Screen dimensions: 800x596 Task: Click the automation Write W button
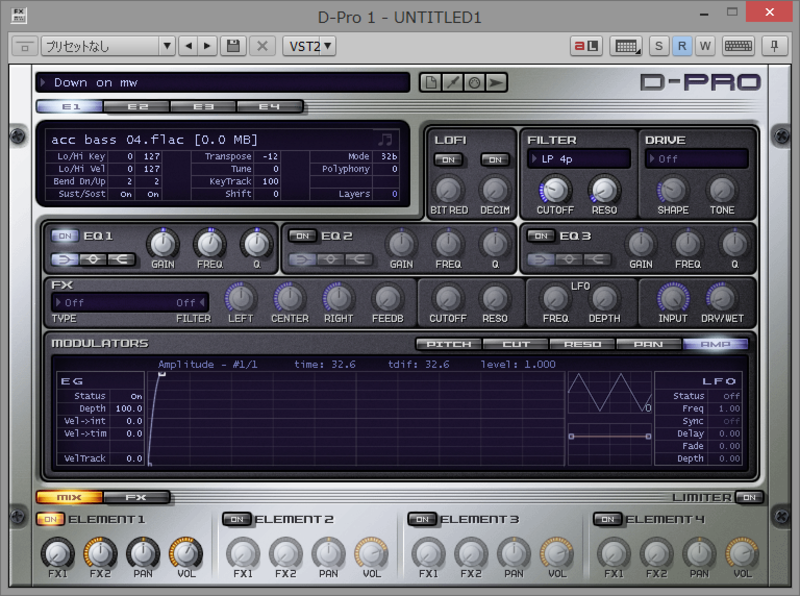click(x=705, y=46)
